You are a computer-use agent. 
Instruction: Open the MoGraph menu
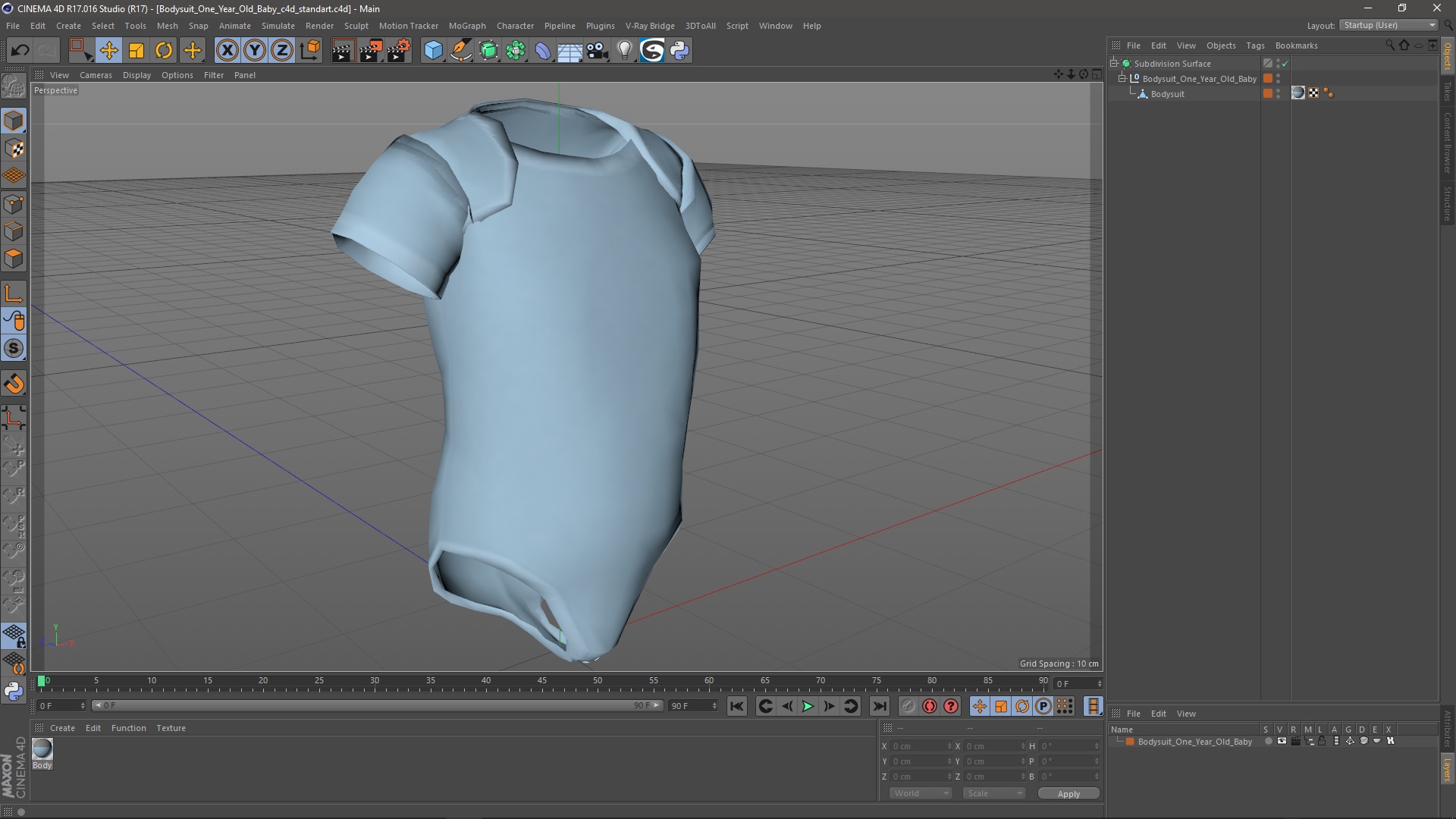click(x=467, y=26)
